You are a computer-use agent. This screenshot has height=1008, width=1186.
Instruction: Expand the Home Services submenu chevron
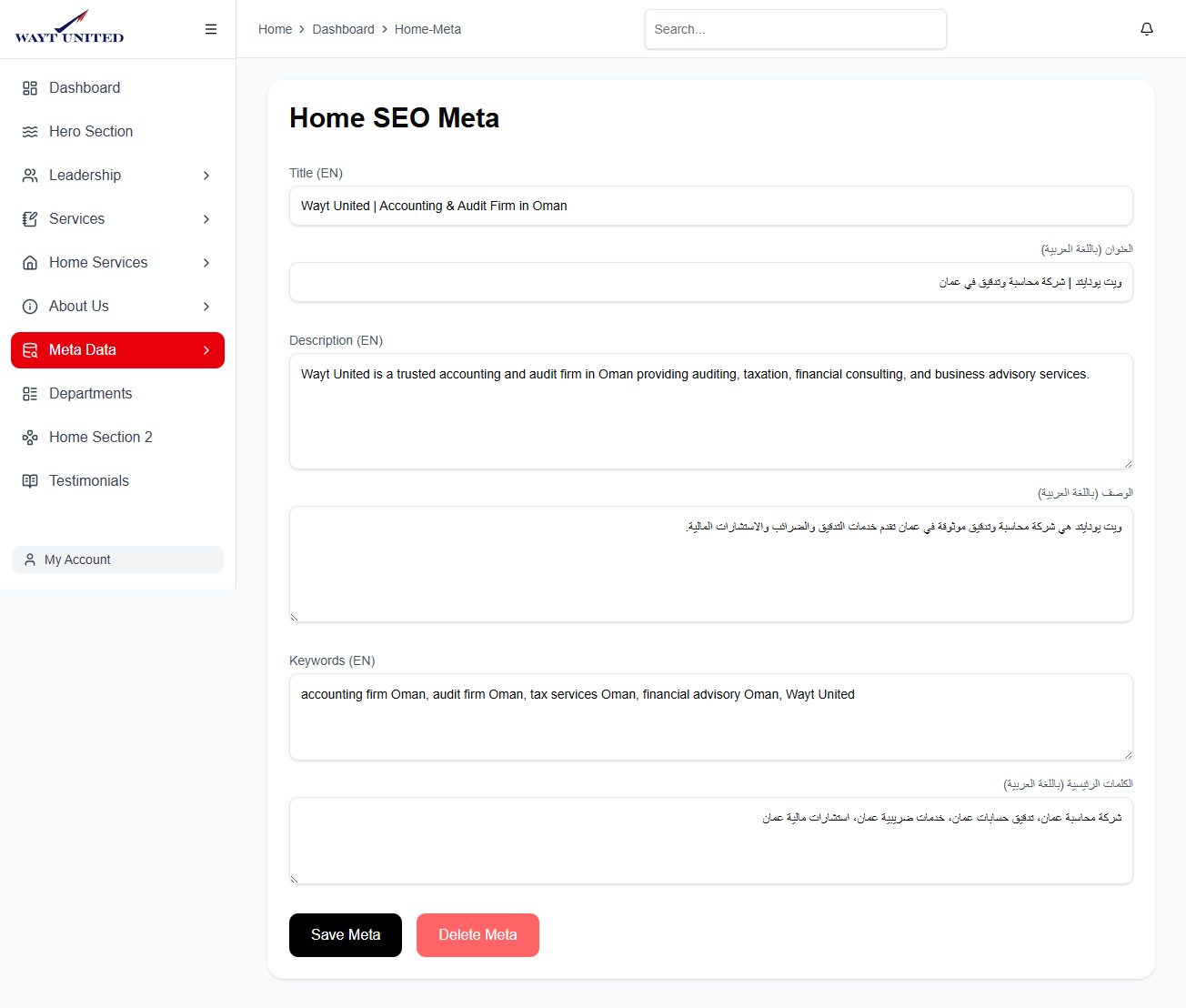pos(206,263)
